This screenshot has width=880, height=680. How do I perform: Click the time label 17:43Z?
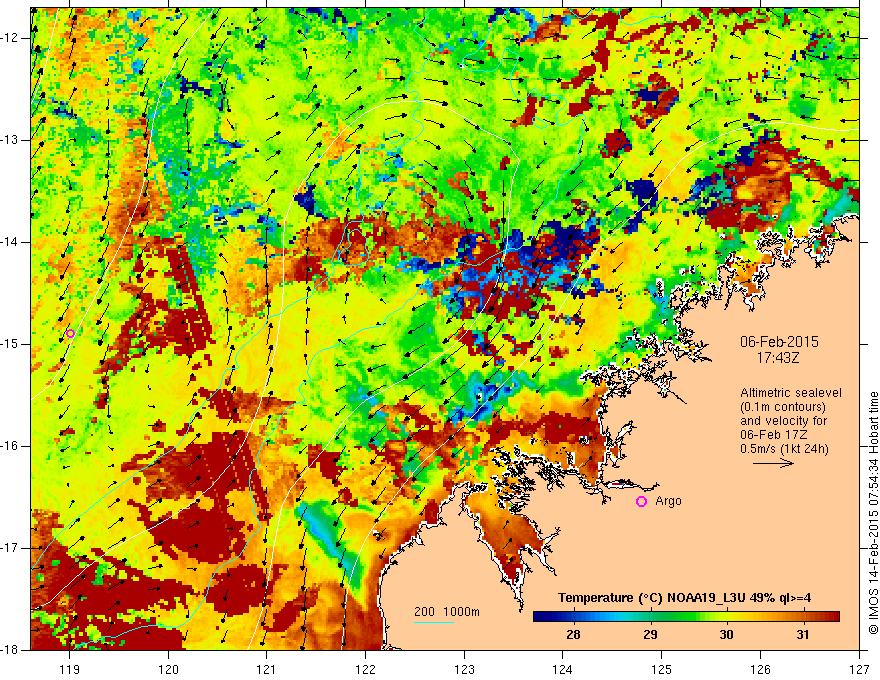778,358
